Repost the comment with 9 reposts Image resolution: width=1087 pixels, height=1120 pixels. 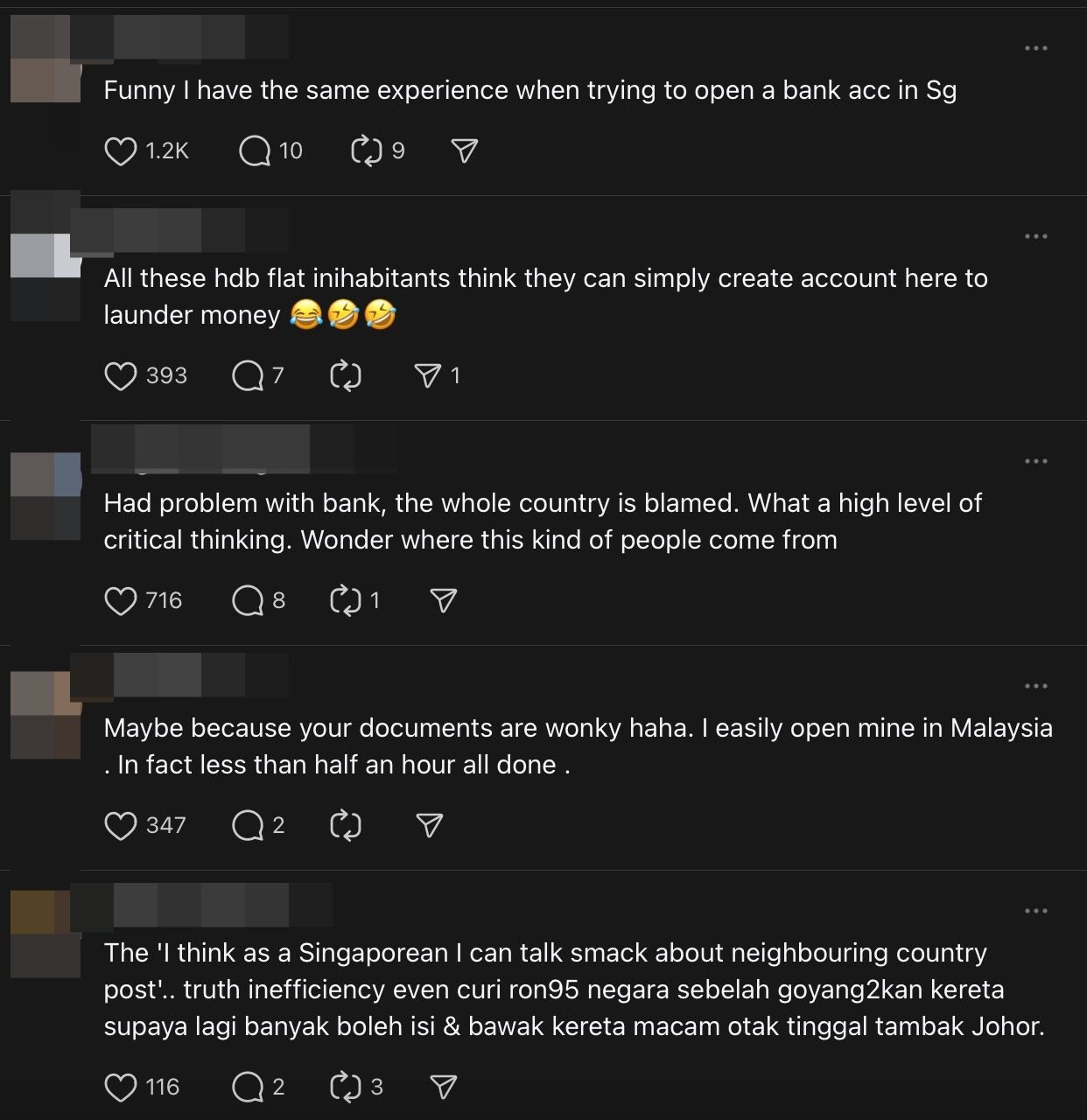pos(367,151)
